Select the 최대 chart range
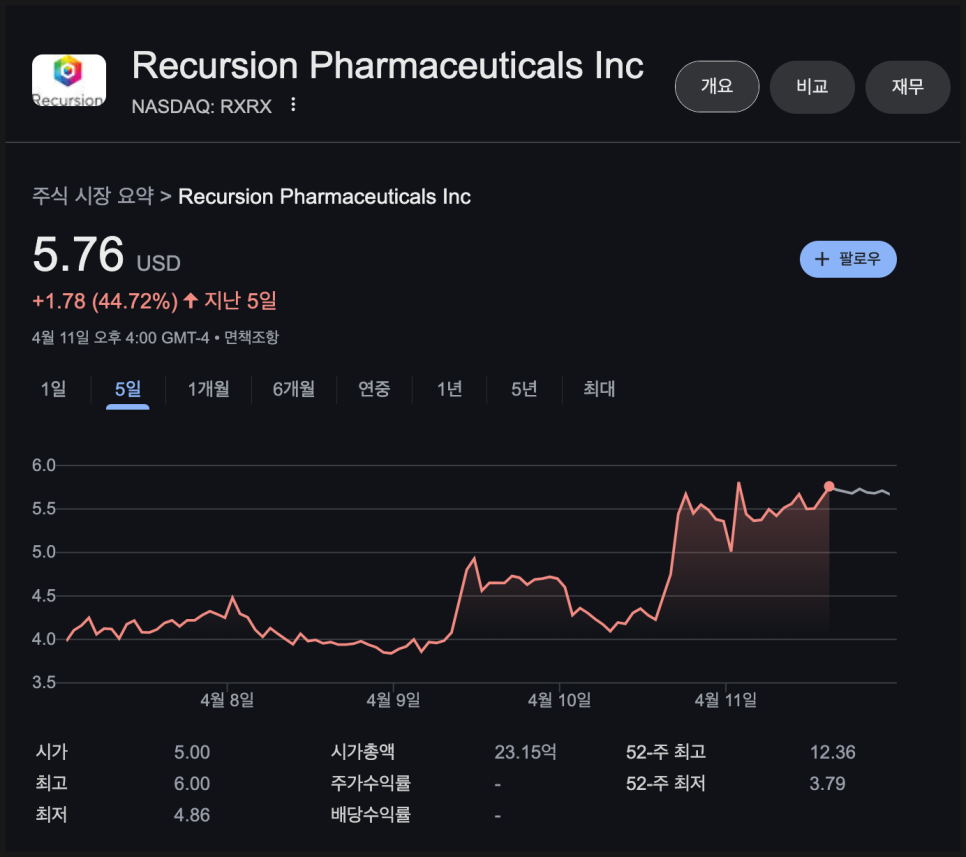 coord(599,389)
